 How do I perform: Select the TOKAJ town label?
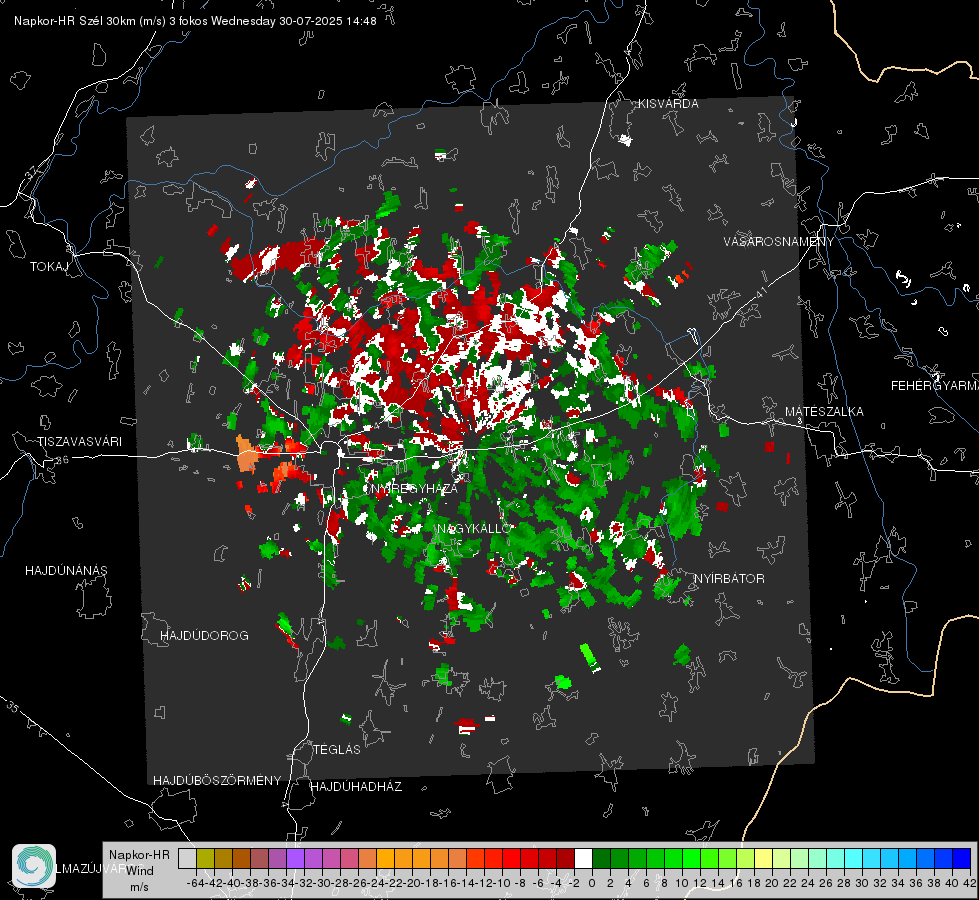click(49, 267)
